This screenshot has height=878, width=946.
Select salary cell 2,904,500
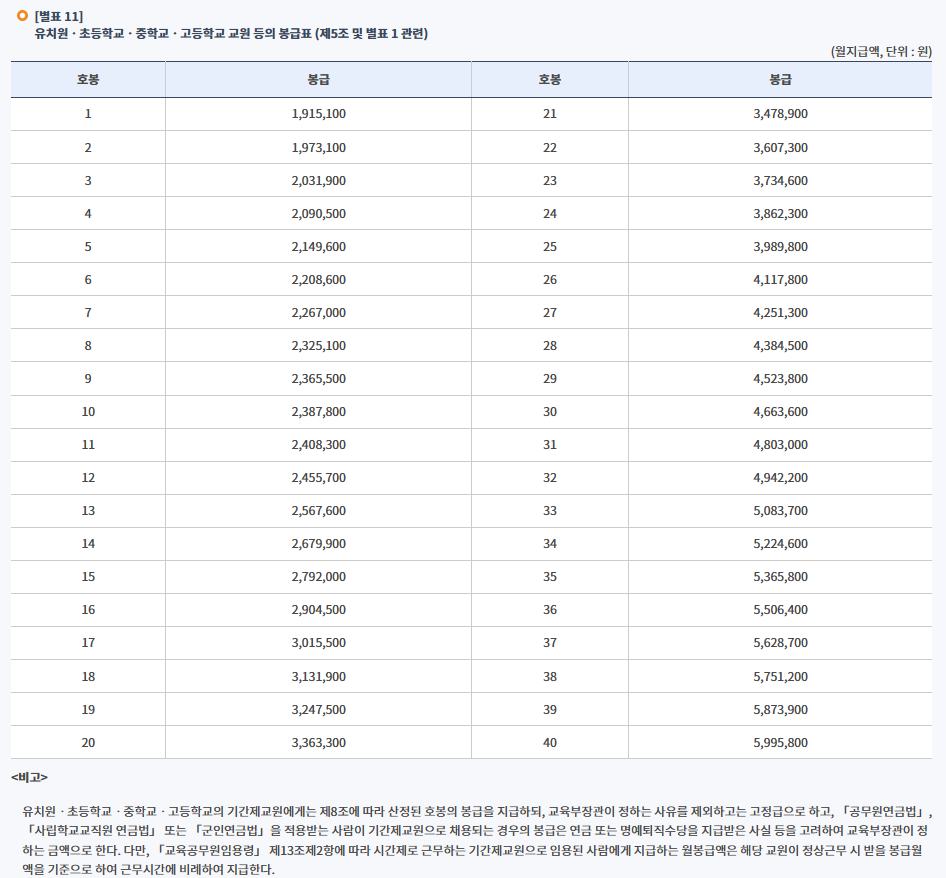point(319,610)
